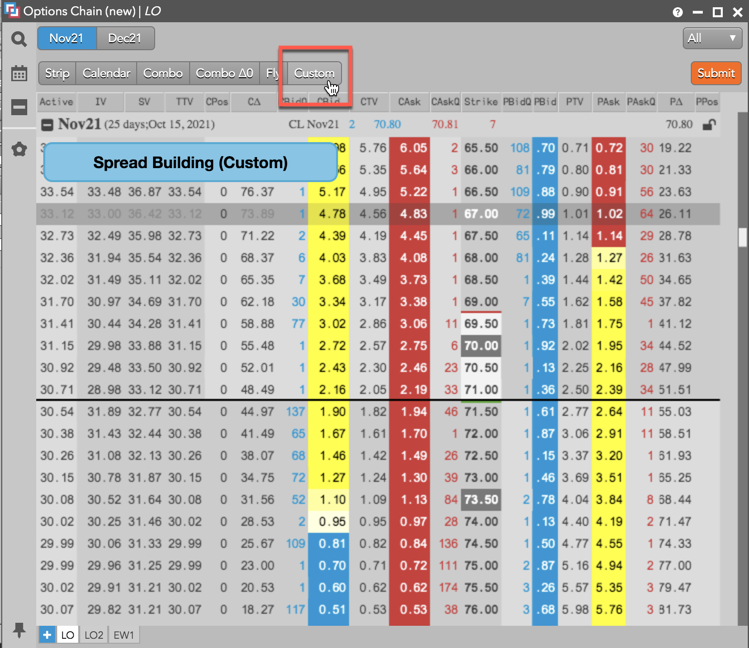Click the help question mark icon
The width and height of the screenshot is (749, 648).
pos(679,12)
